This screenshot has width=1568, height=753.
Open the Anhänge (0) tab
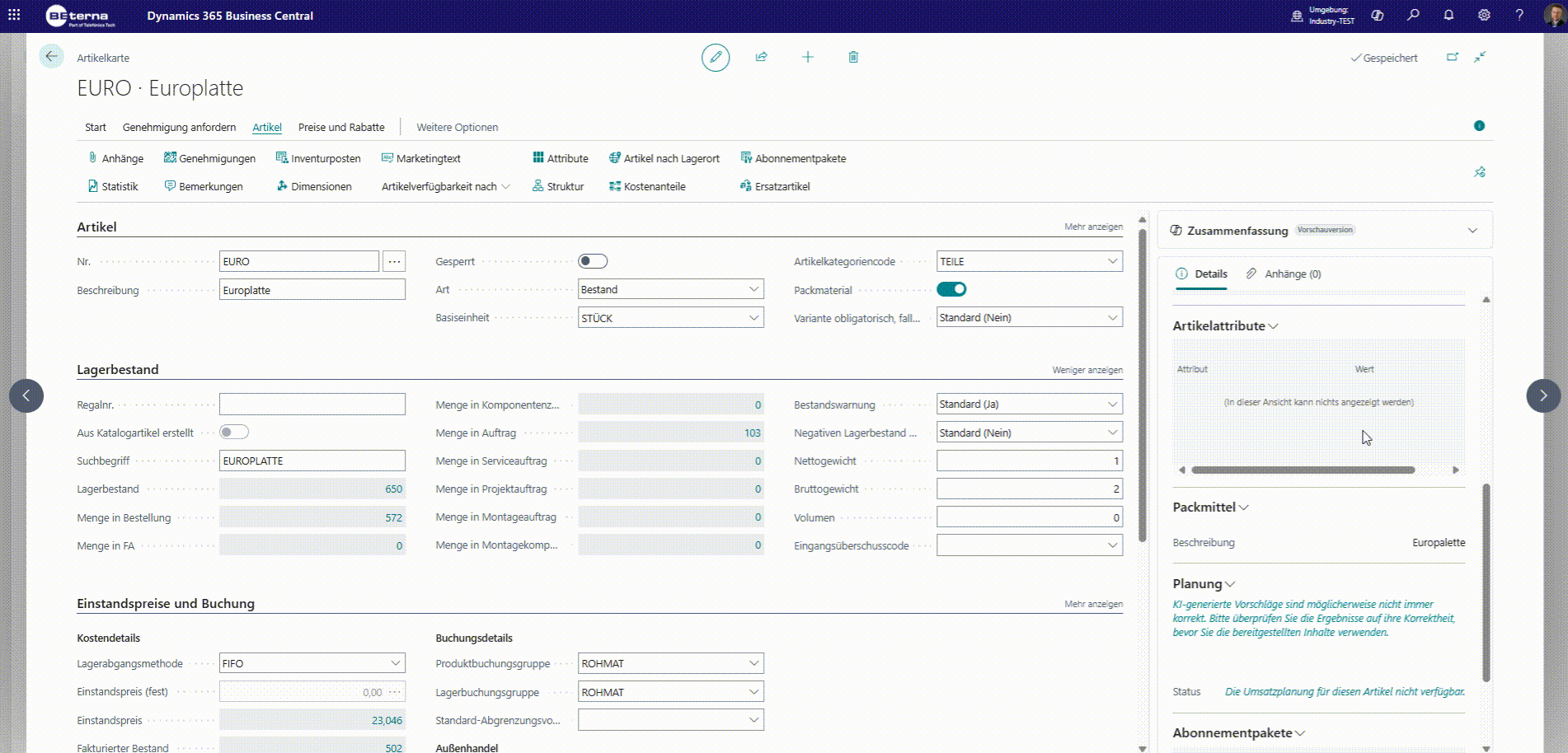tap(1284, 274)
